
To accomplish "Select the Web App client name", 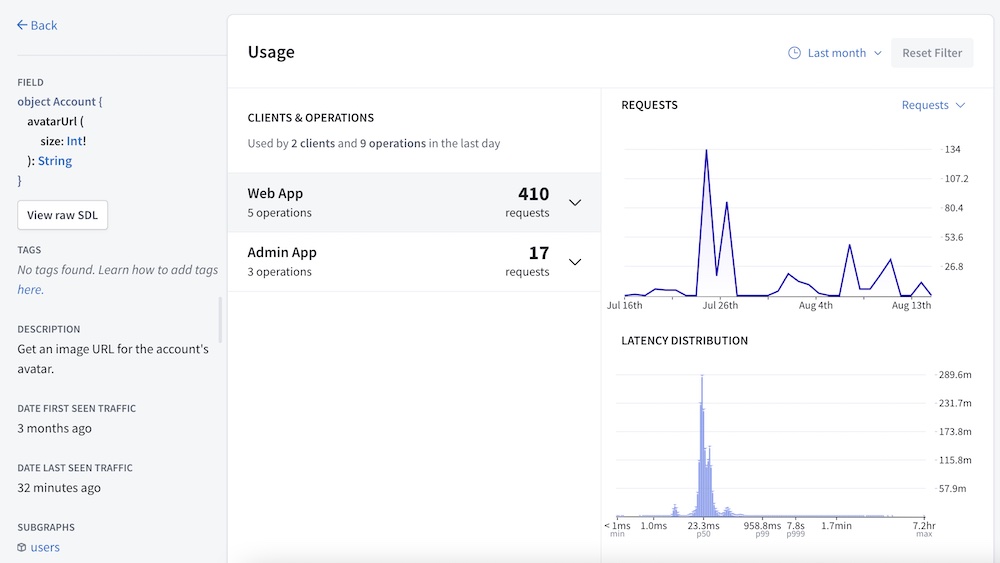I will [275, 193].
